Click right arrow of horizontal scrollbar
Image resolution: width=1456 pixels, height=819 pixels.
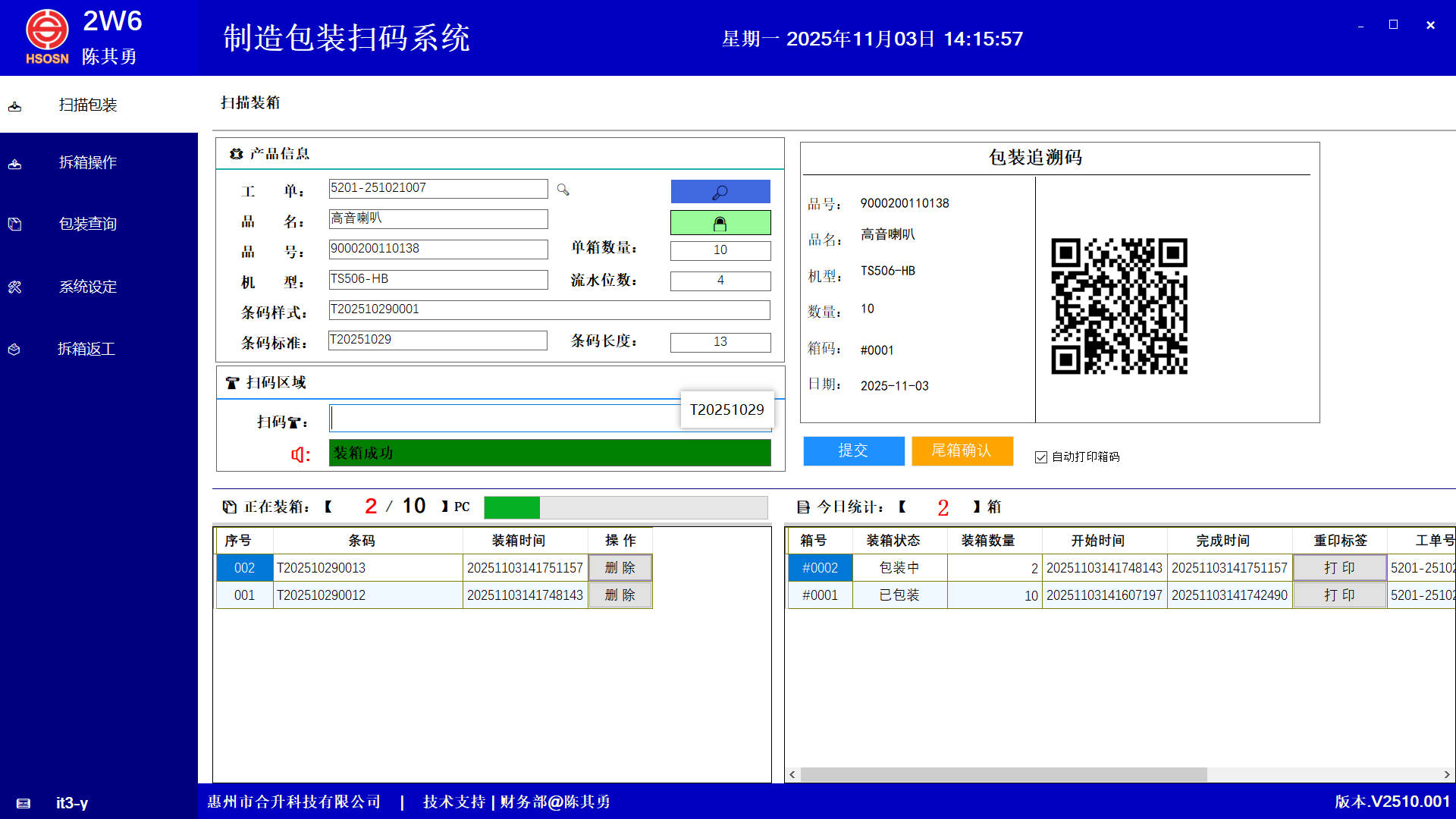pos(1447,774)
